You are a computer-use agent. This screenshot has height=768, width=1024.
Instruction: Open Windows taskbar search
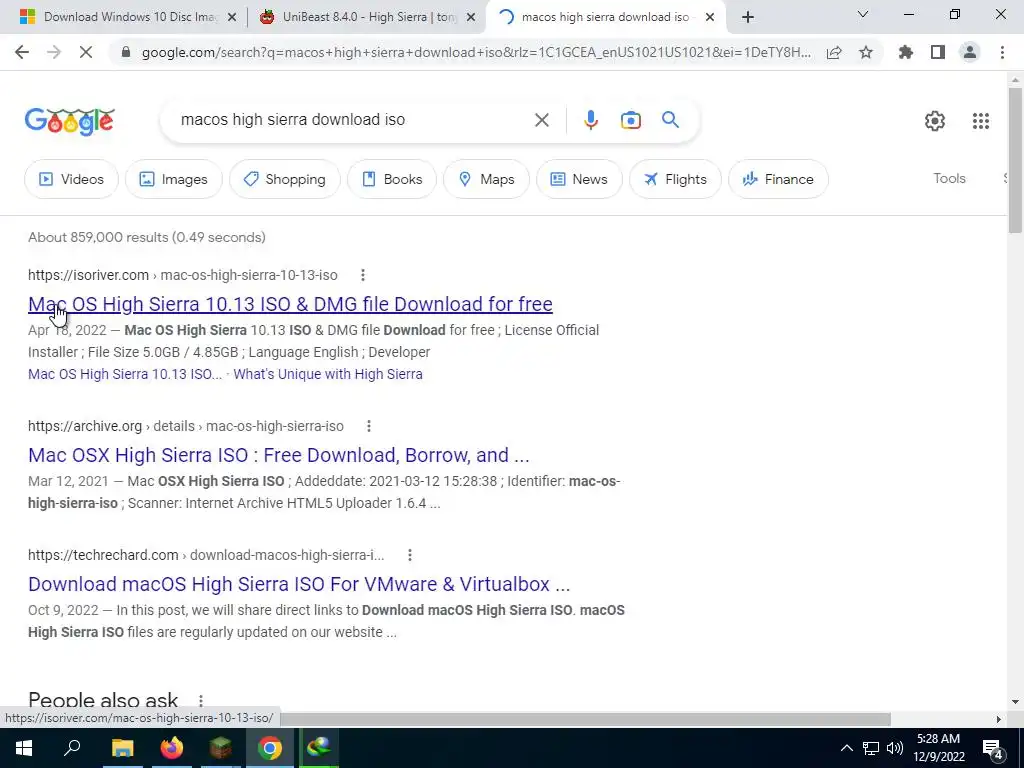point(72,748)
